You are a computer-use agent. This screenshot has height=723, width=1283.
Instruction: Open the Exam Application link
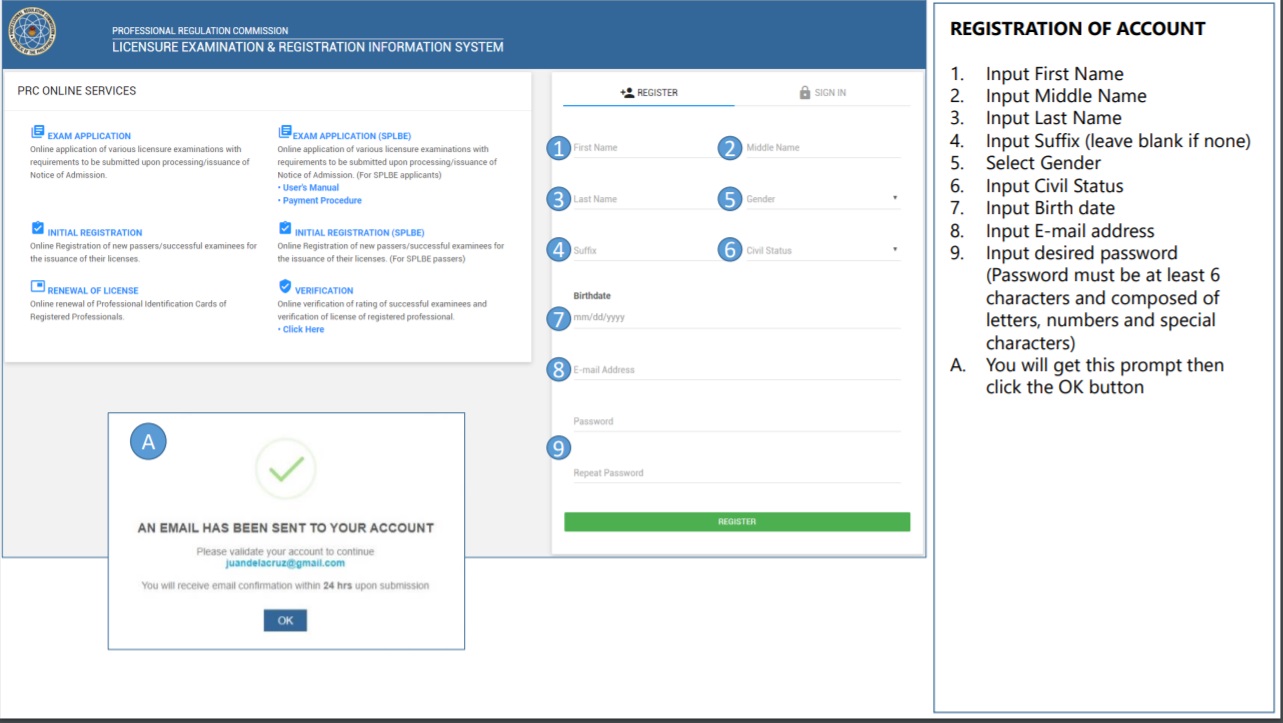coord(89,136)
